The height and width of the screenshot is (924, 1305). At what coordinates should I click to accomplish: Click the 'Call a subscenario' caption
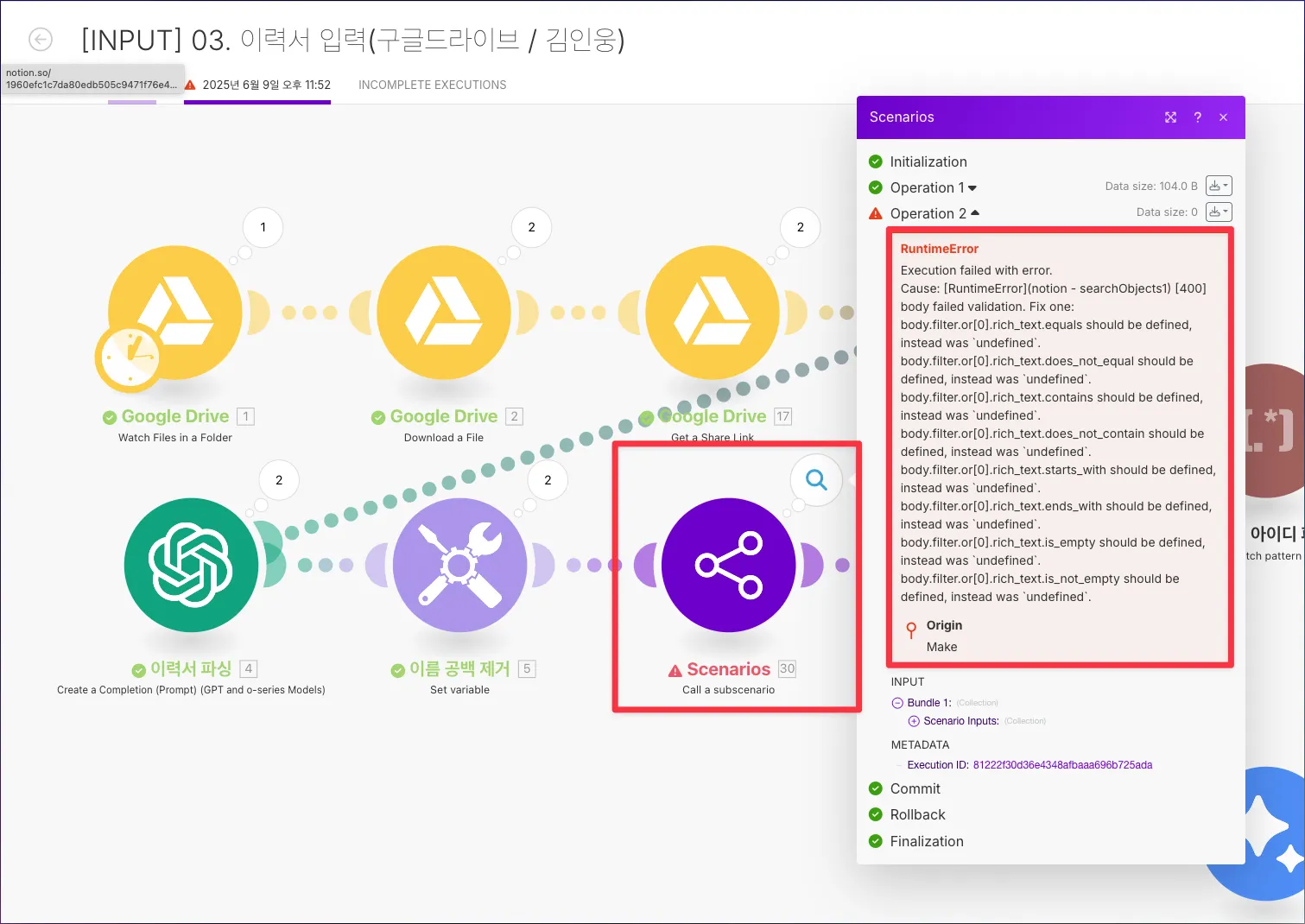coord(728,690)
